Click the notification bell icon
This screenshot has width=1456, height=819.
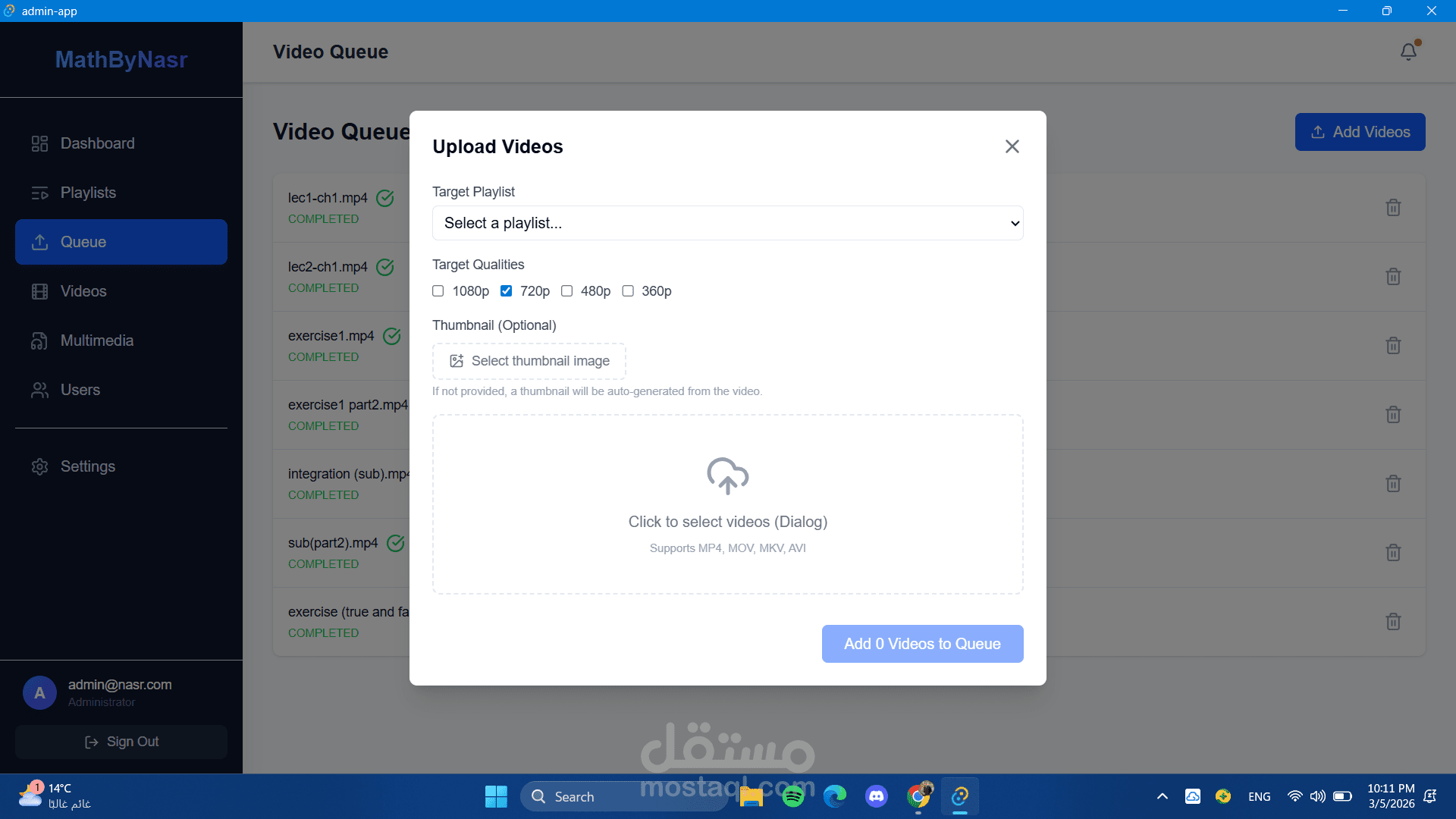[x=1408, y=52]
